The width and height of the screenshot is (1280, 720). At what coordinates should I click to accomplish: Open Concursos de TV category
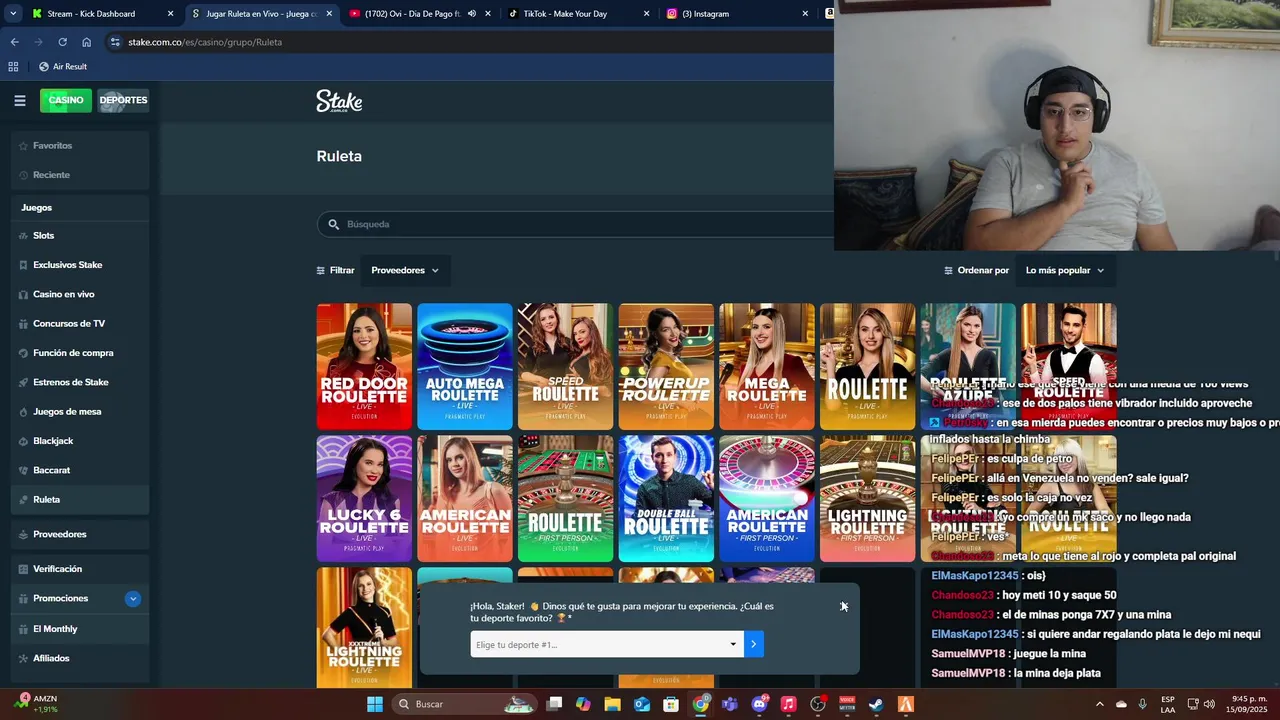80,324
